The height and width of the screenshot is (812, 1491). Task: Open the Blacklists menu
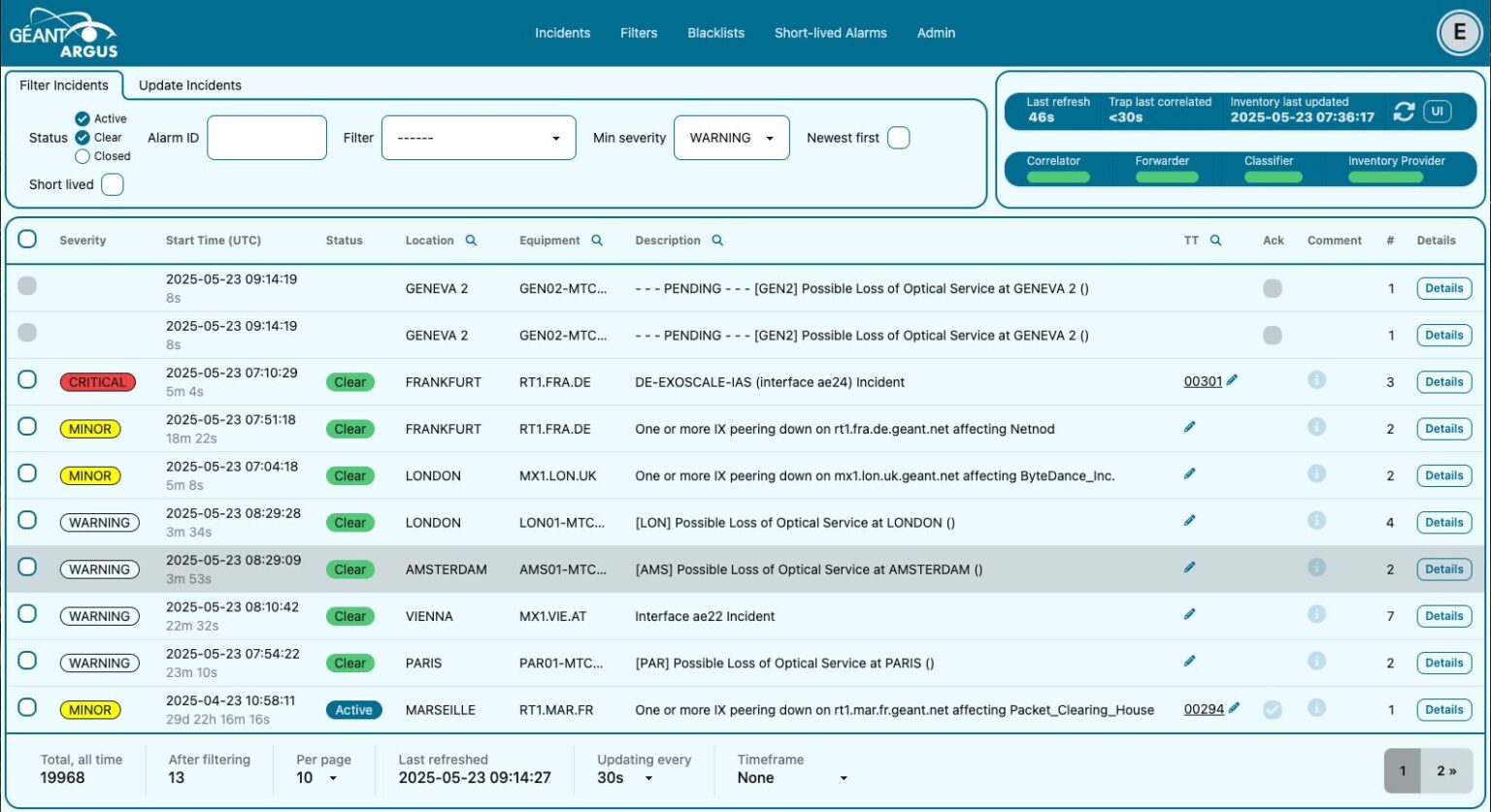tap(715, 32)
